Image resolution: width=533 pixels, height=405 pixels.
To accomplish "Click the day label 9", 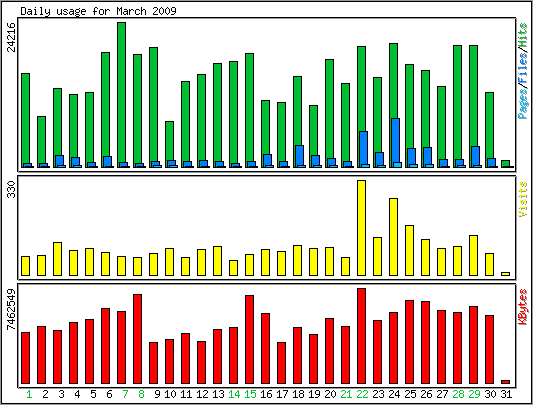I will click(x=157, y=394).
